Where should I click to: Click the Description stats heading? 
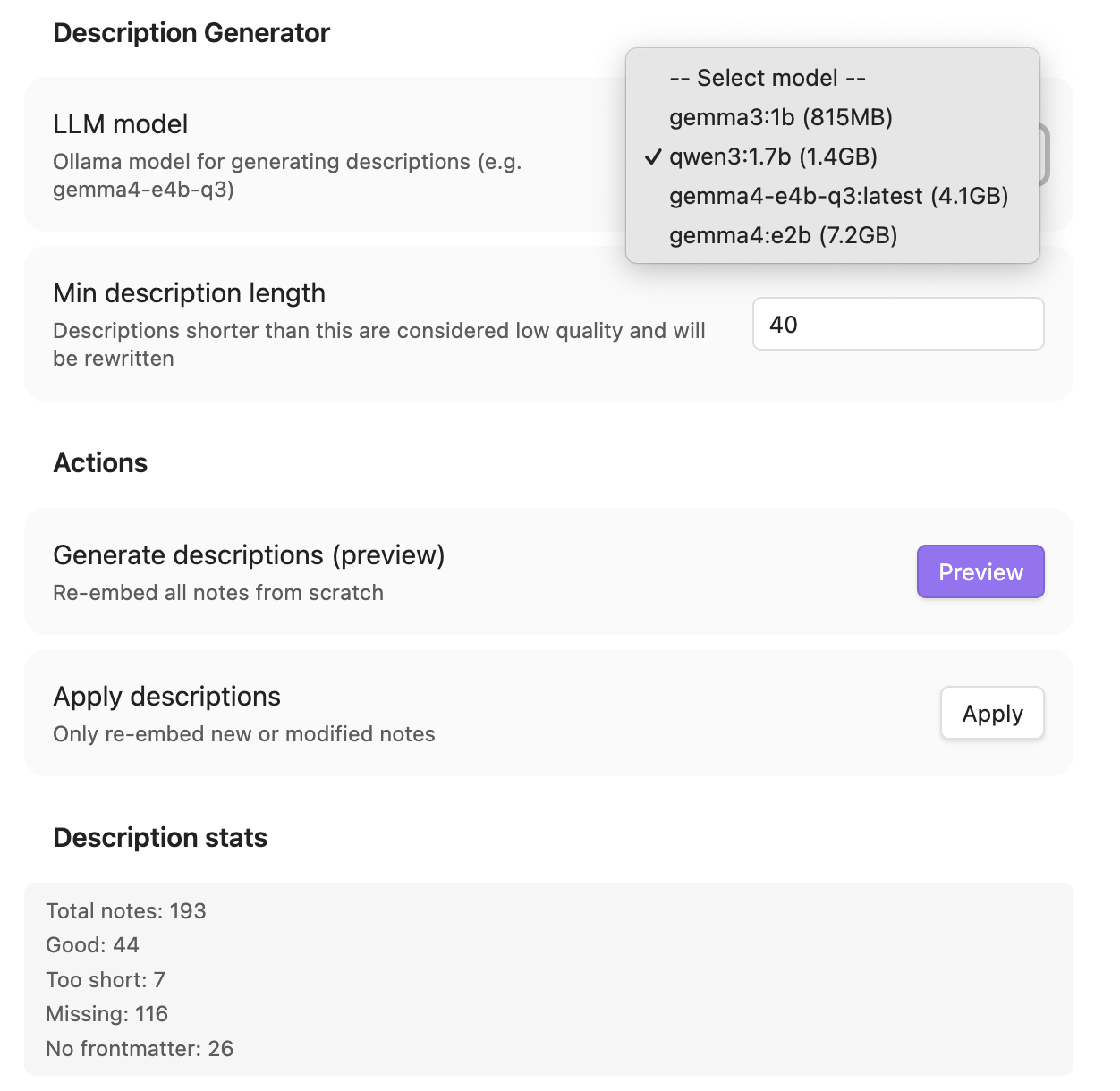[x=160, y=838]
